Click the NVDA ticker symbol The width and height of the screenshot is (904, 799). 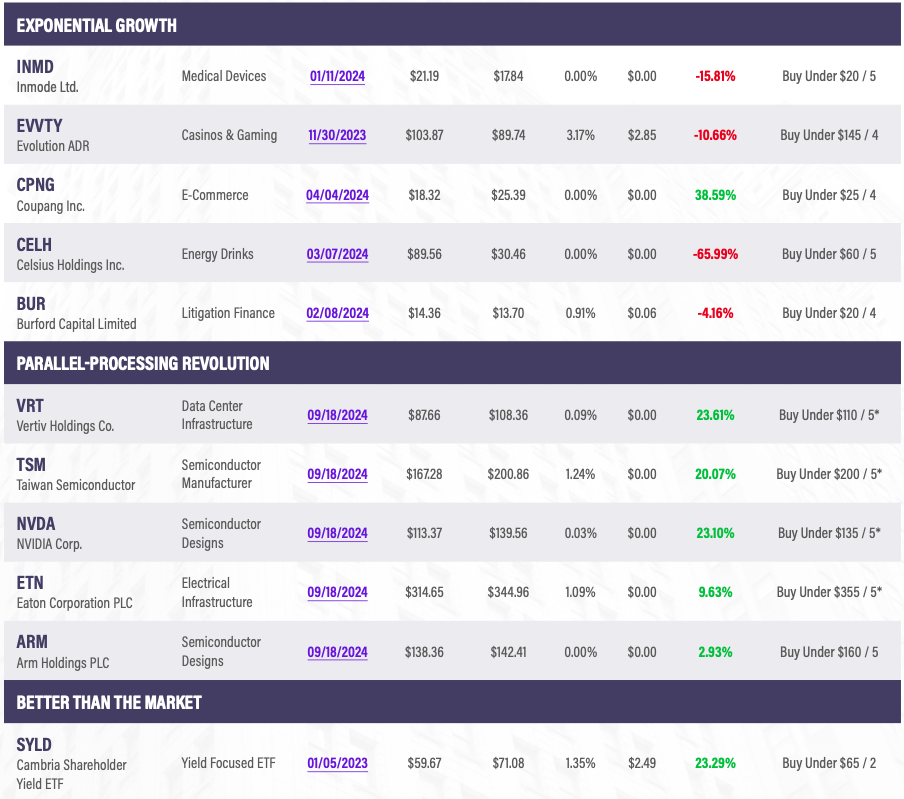click(x=36, y=524)
